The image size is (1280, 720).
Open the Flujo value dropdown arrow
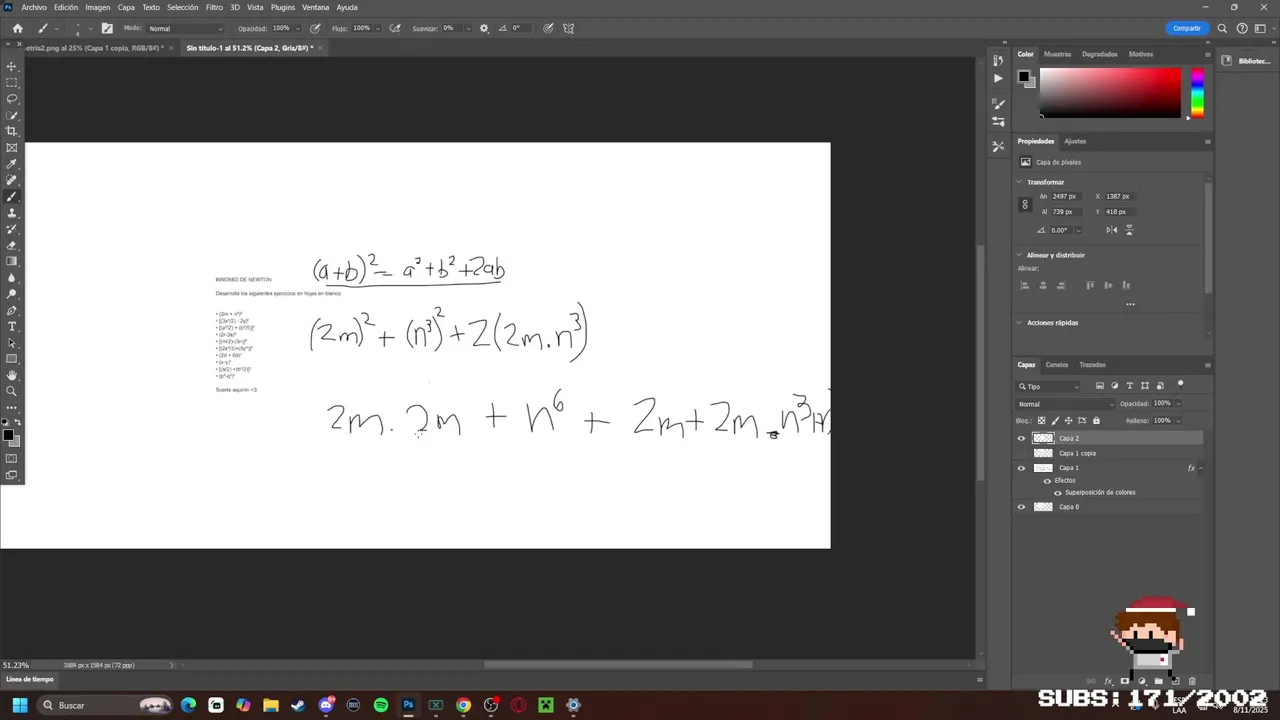pyautogui.click(x=377, y=28)
